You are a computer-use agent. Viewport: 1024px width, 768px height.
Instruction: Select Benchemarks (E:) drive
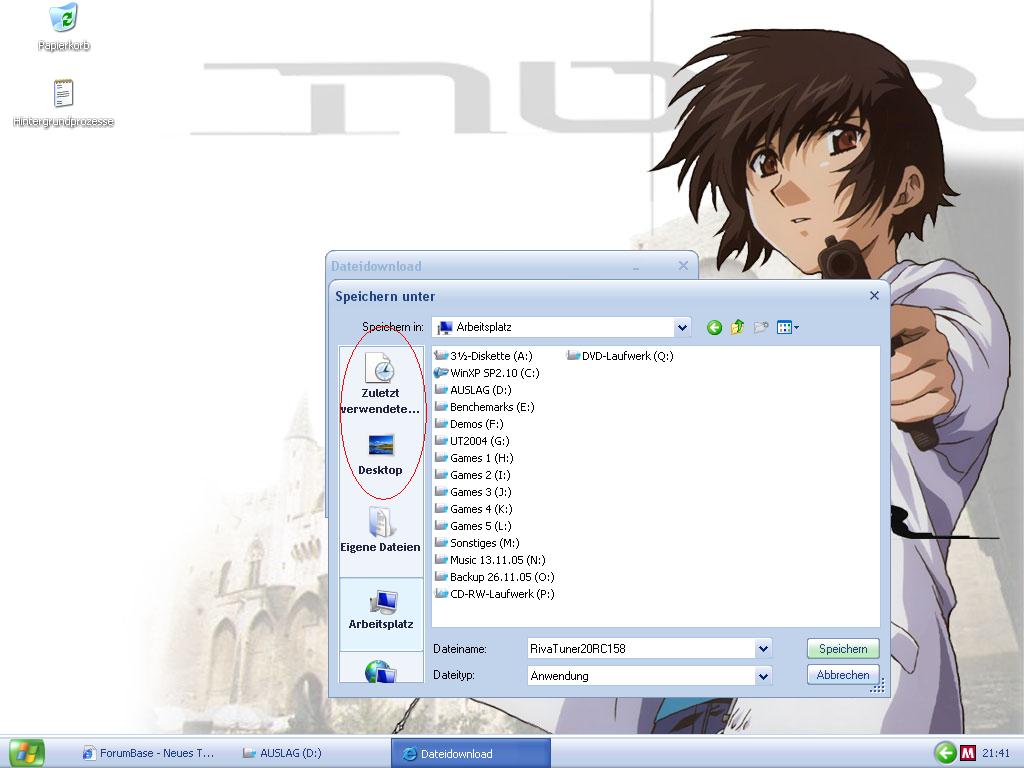pos(485,407)
